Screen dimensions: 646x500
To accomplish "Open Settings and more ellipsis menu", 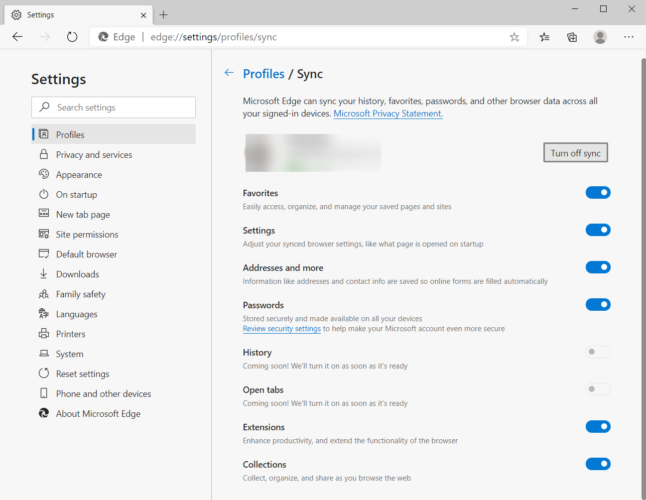I will (628, 37).
